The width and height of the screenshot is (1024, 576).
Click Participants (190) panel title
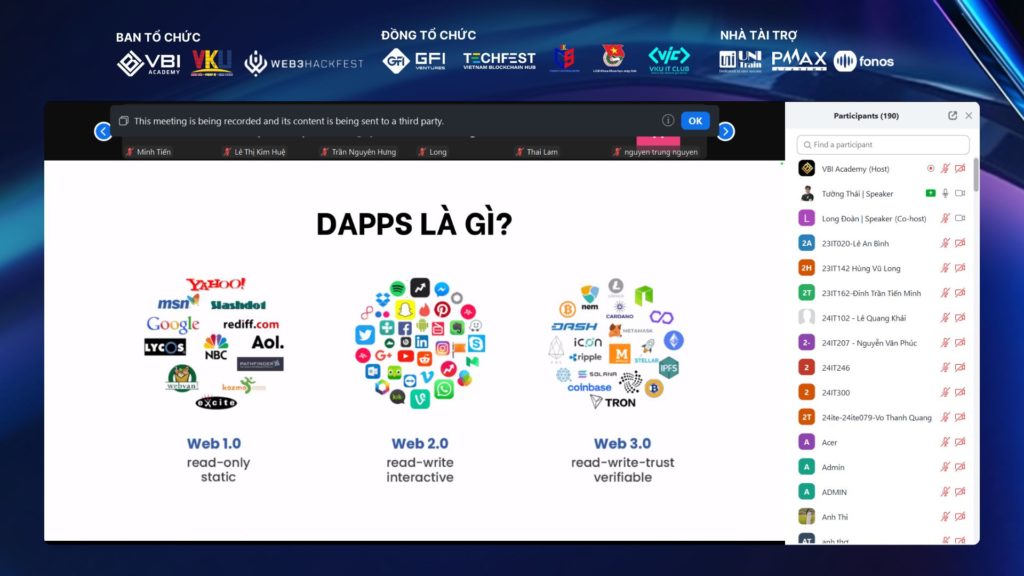point(866,116)
